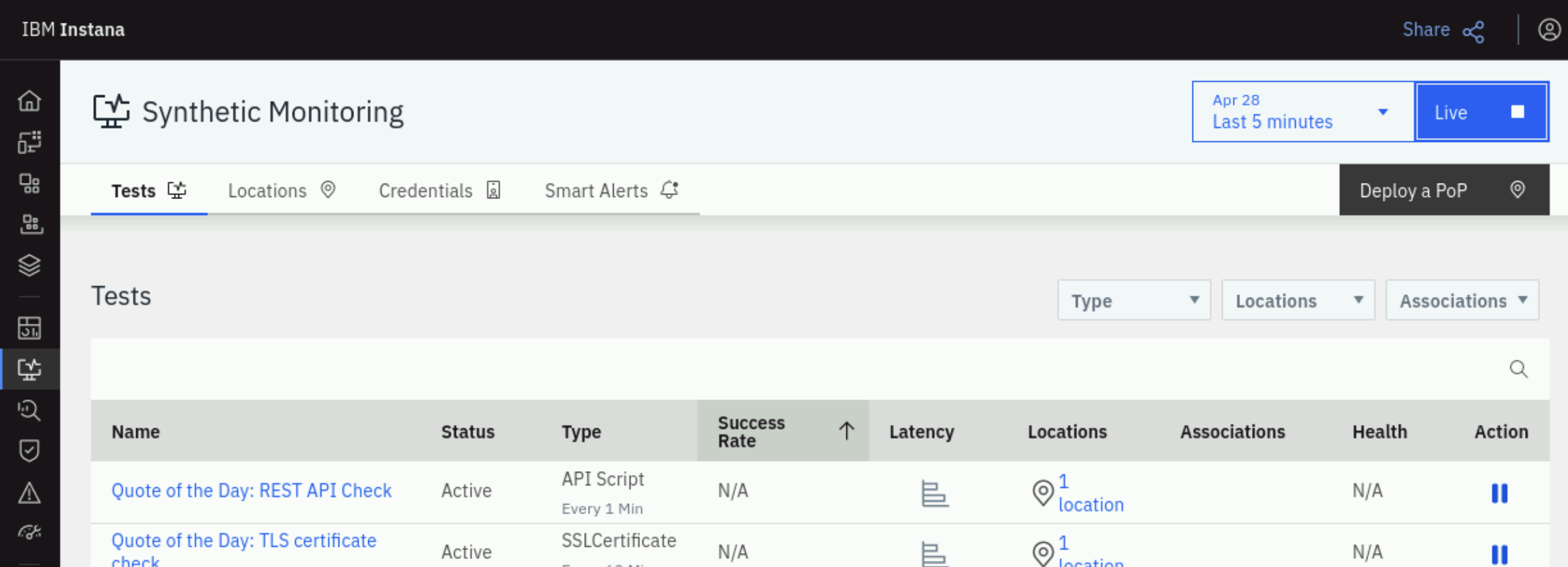
Task: Click location pin icon in TLS certificate row
Action: tap(1042, 554)
